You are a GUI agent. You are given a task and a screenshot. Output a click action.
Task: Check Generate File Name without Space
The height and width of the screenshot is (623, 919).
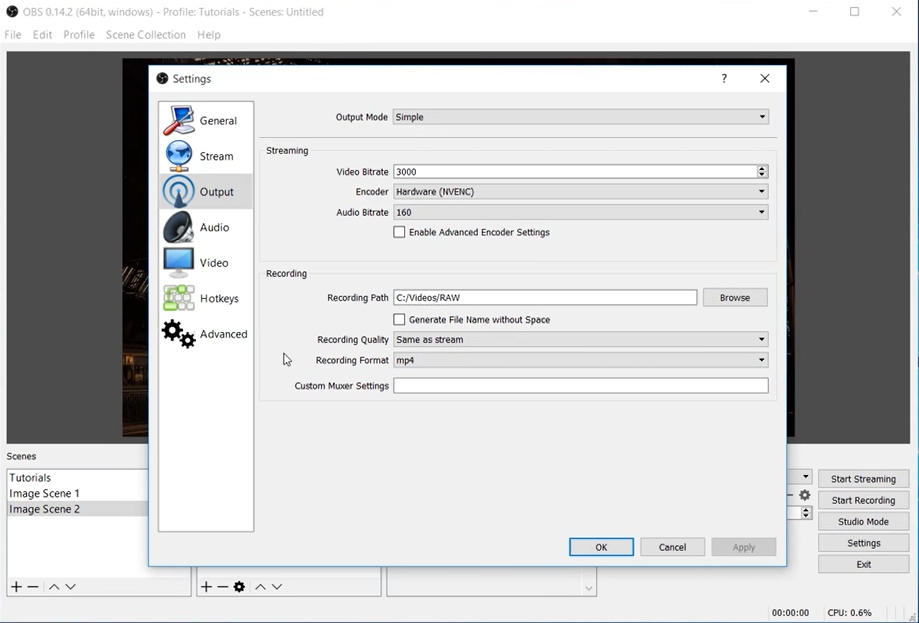pyautogui.click(x=399, y=319)
